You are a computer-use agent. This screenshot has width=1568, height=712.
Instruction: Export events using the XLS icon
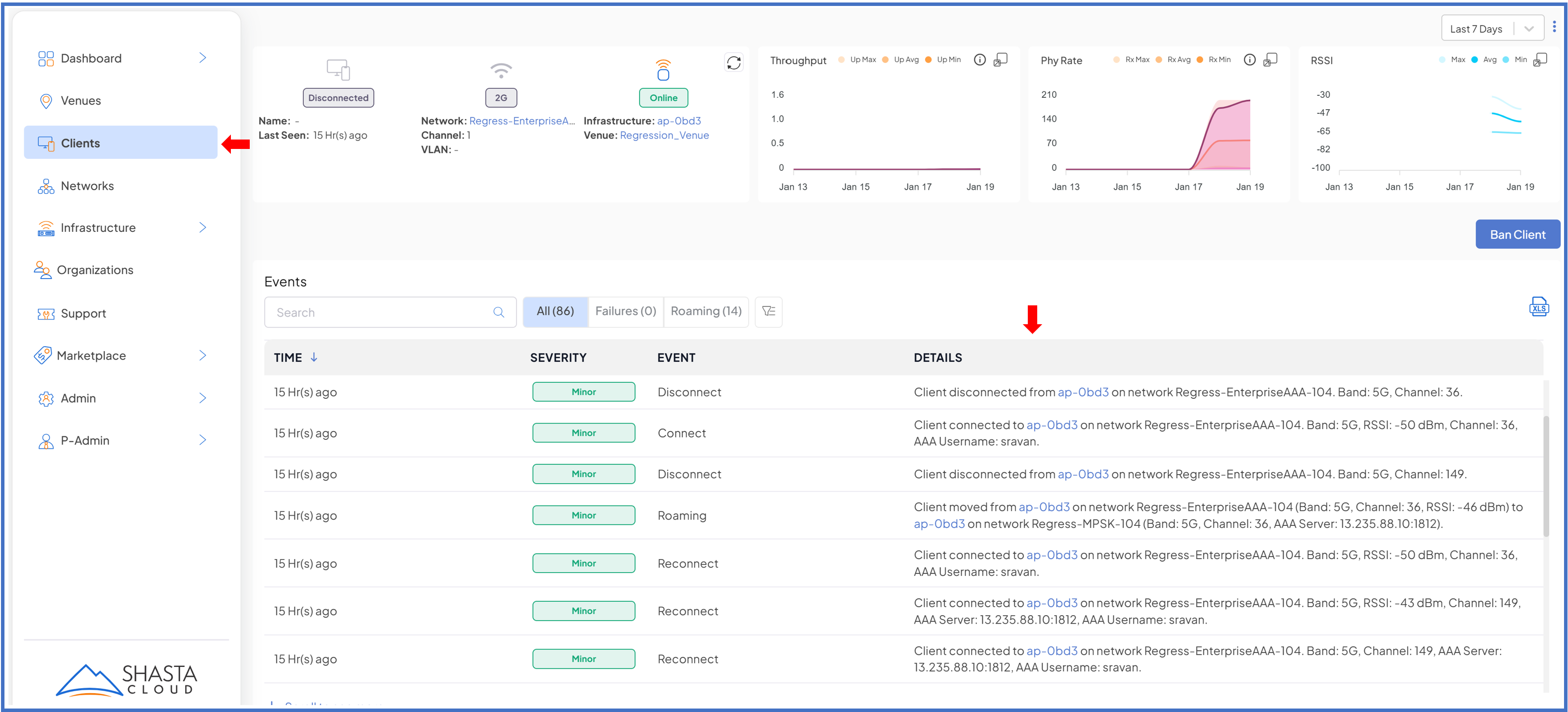click(1538, 307)
